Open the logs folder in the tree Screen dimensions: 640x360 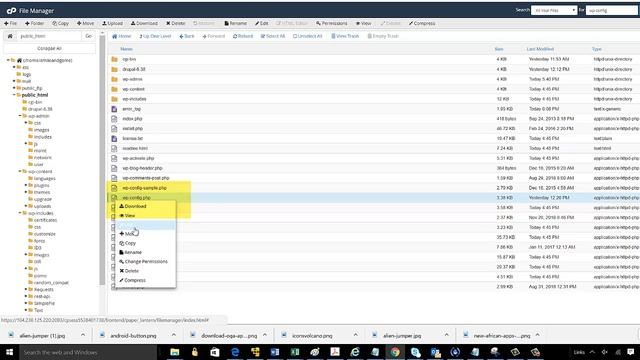click(24, 74)
